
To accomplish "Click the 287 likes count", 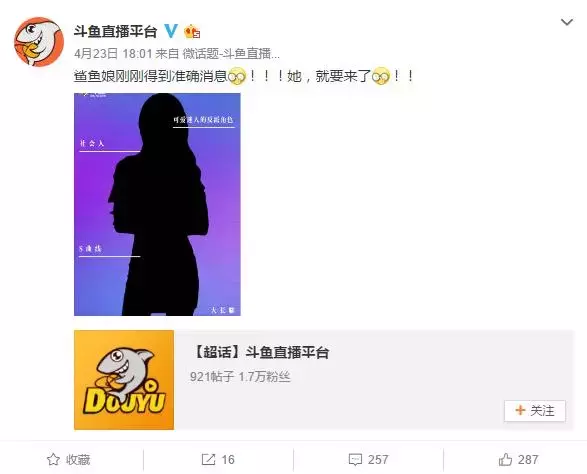I will coord(528,460).
